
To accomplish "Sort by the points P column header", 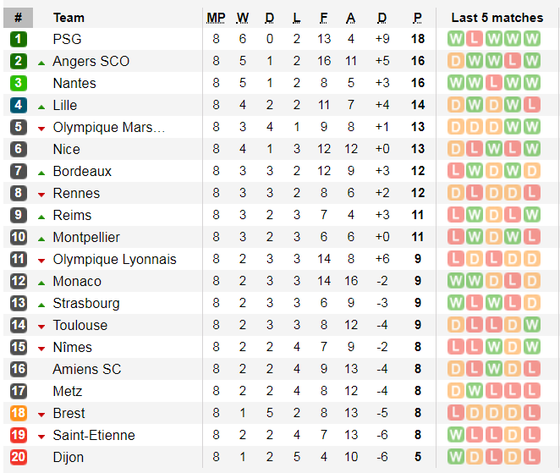I will (418, 18).
